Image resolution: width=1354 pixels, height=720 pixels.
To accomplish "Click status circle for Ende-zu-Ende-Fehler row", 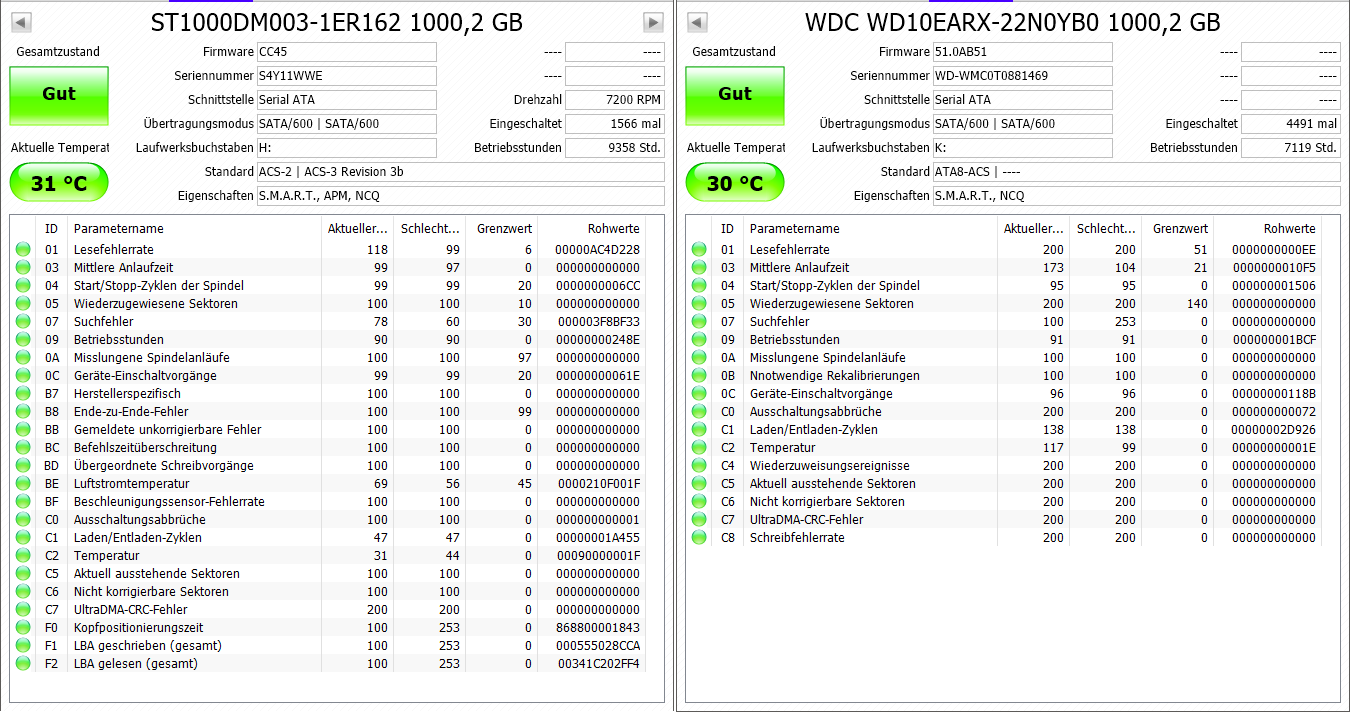I will click(x=23, y=412).
